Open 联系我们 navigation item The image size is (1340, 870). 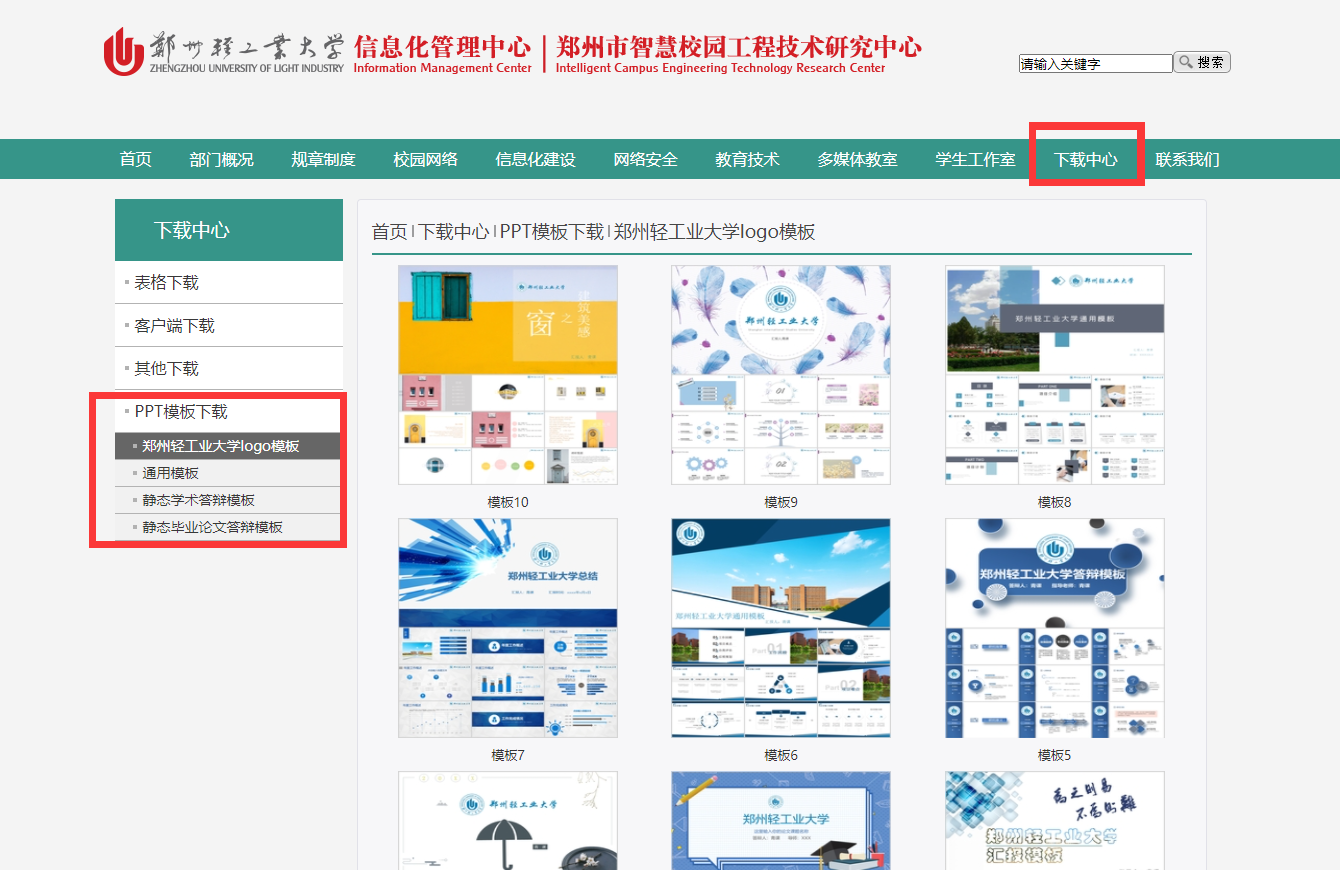pyautogui.click(x=1188, y=159)
